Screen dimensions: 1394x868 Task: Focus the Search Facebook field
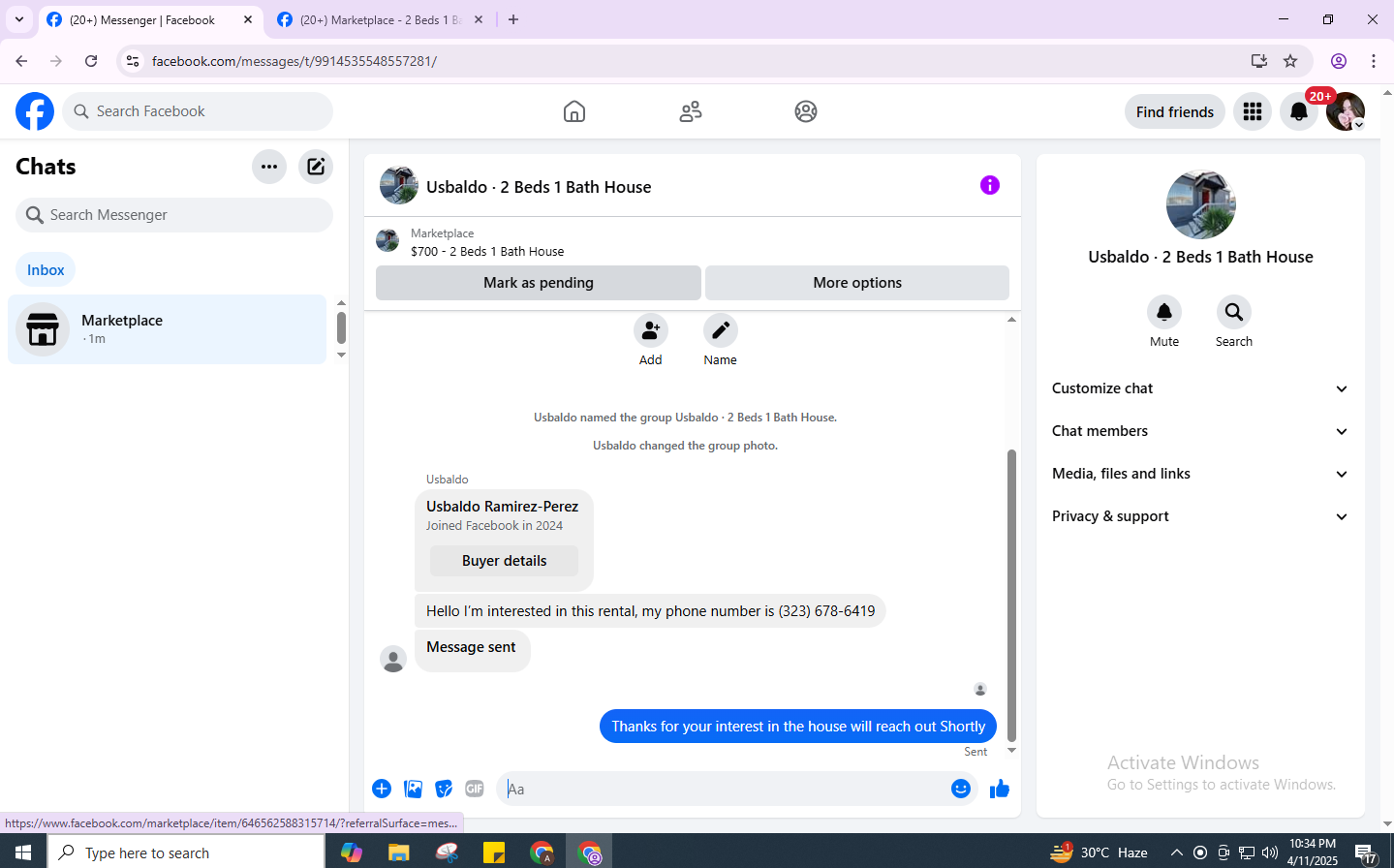tap(198, 111)
